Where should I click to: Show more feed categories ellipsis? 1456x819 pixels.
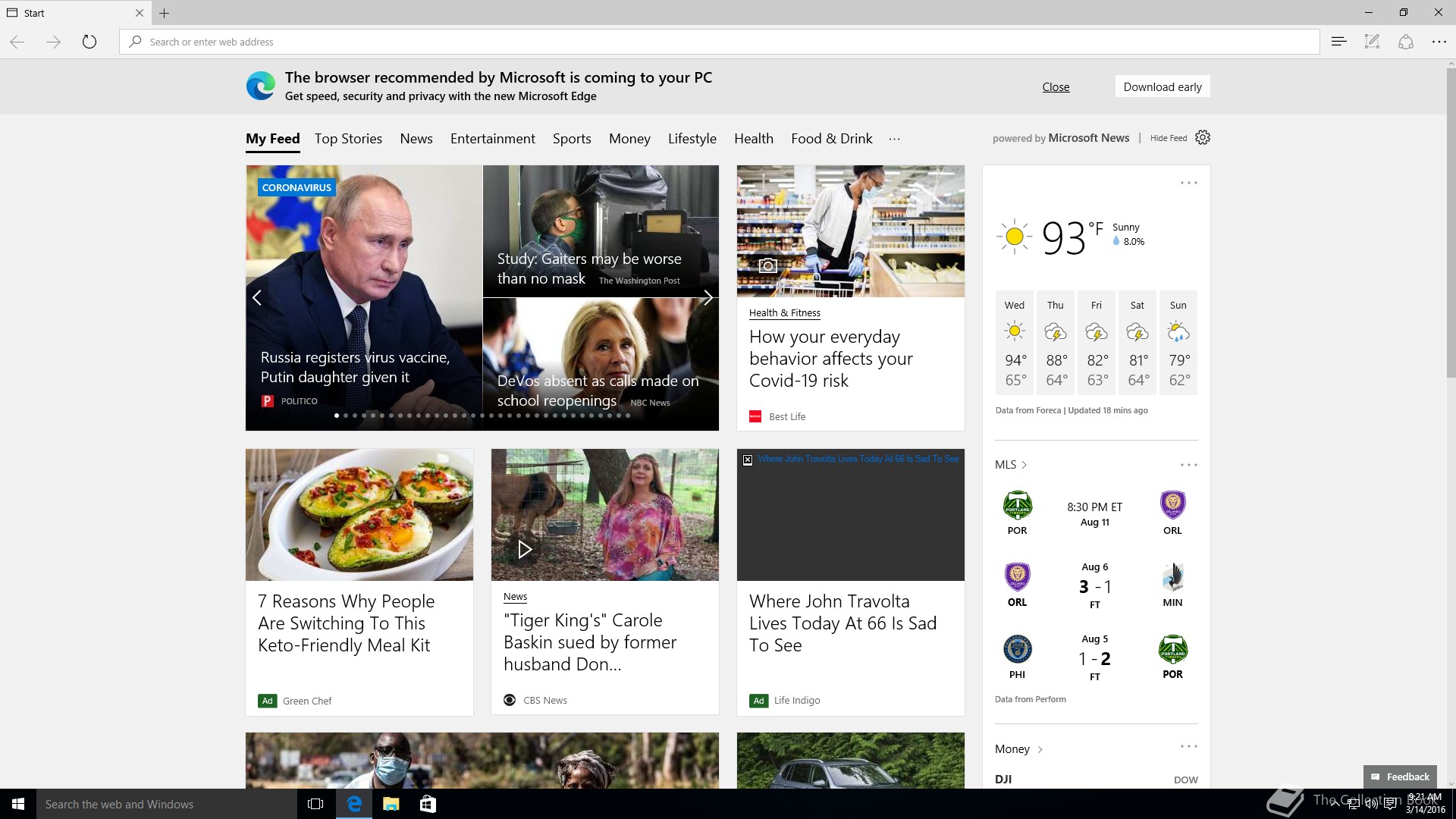(x=894, y=139)
